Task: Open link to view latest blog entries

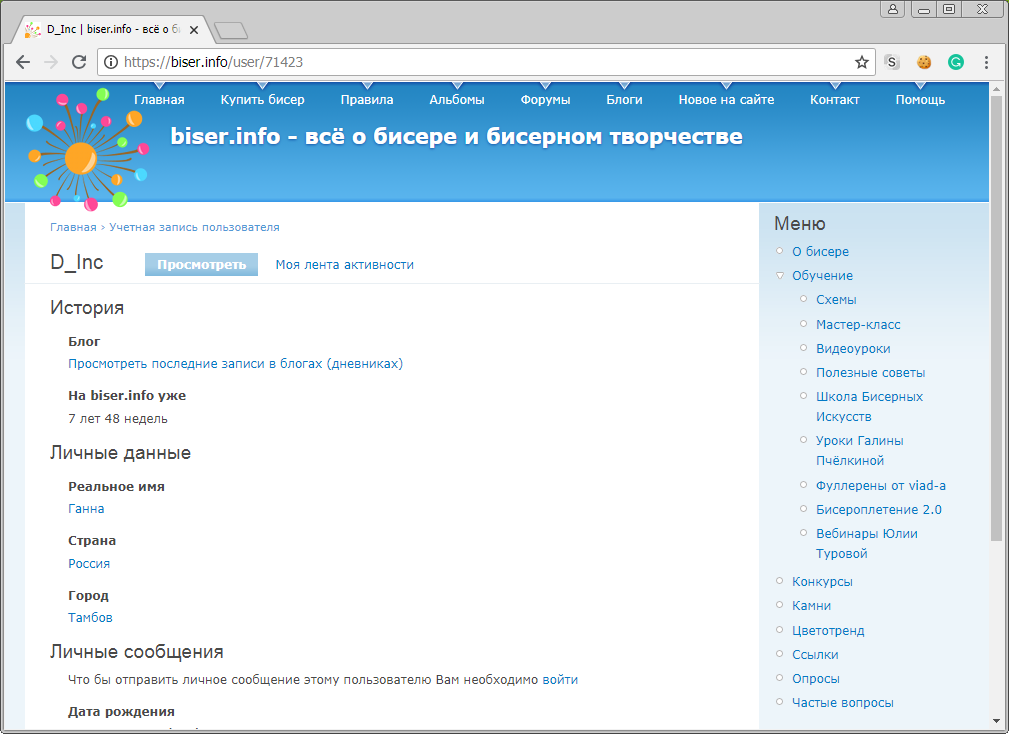Action: 235,364
